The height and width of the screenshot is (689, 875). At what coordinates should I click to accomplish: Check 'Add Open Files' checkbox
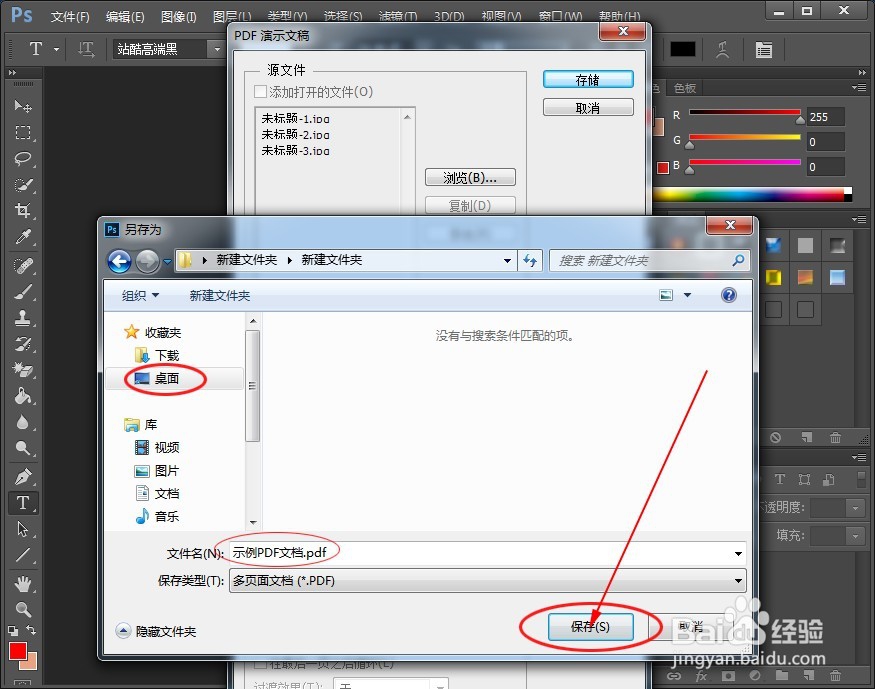[x=260, y=91]
